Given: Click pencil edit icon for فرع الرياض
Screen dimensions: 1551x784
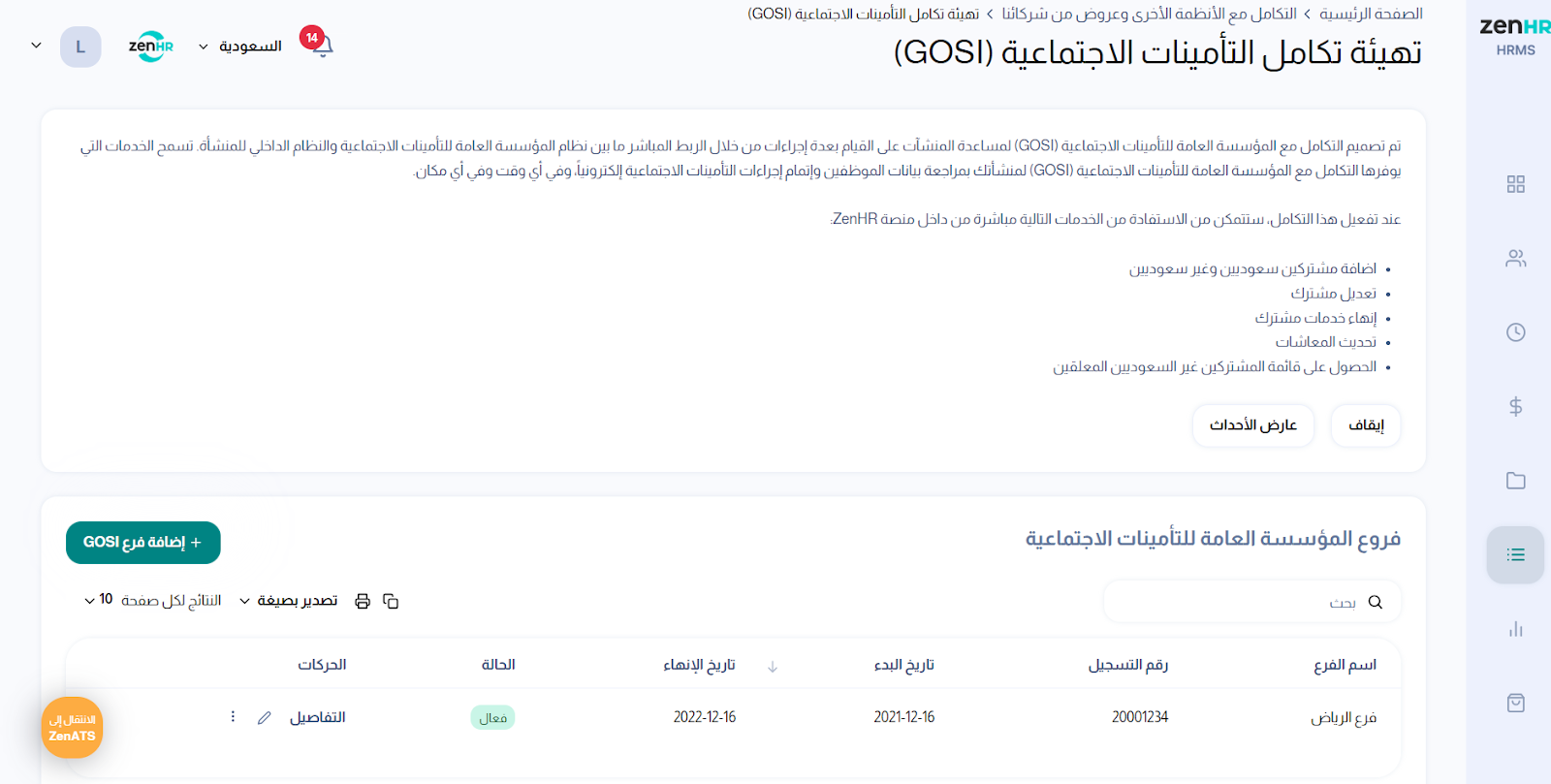Looking at the screenshot, I should tap(264, 717).
